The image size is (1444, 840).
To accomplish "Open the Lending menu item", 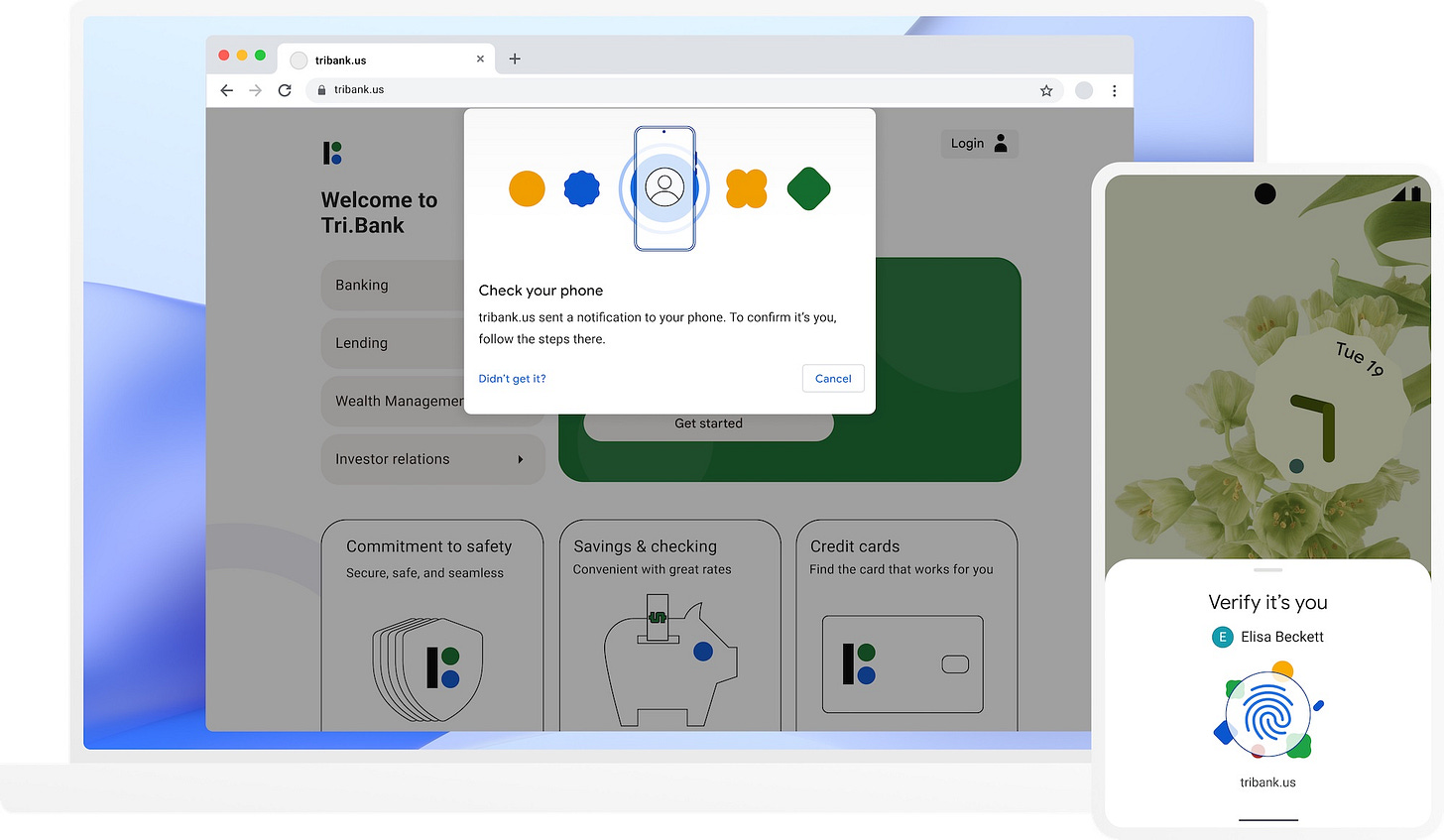I will click(394, 343).
